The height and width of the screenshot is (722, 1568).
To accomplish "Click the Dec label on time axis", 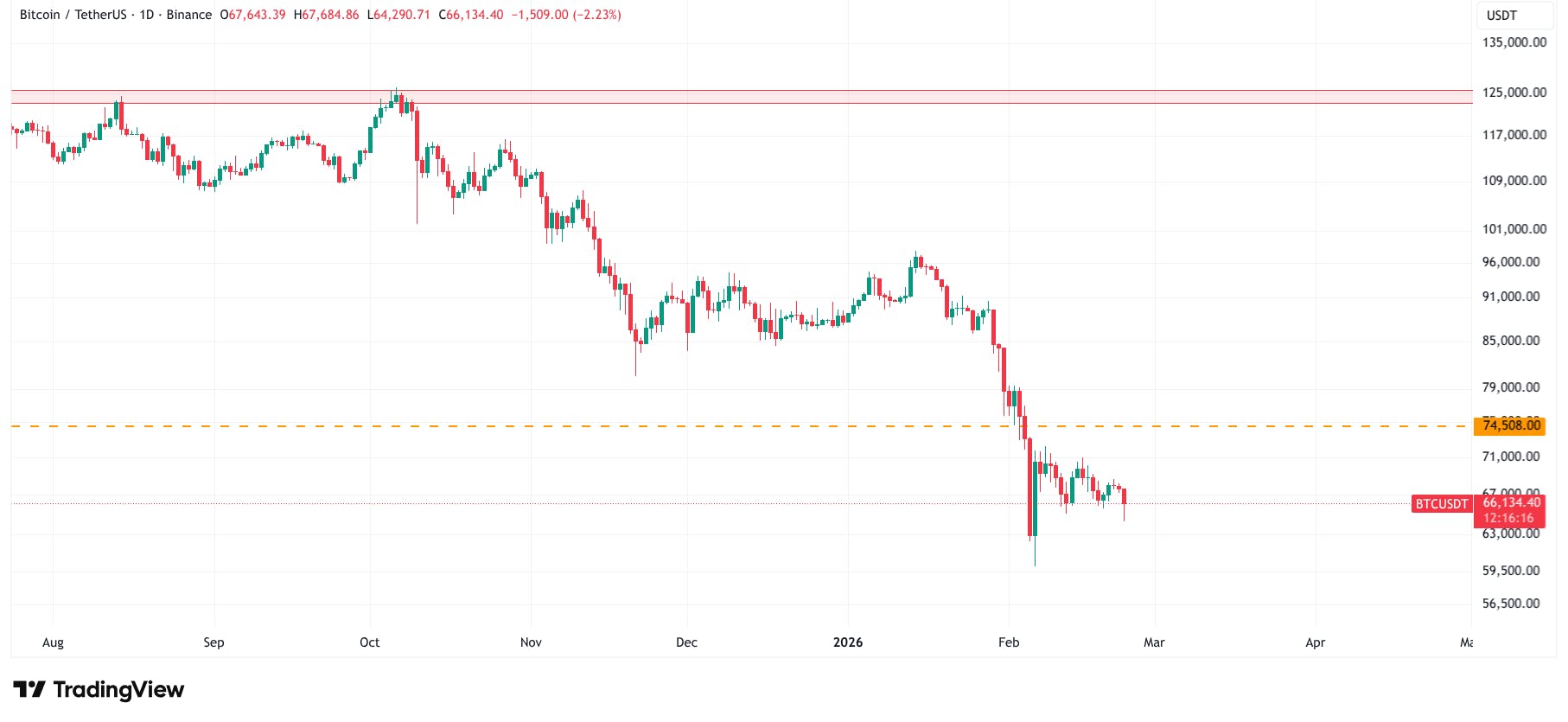I will click(x=686, y=642).
